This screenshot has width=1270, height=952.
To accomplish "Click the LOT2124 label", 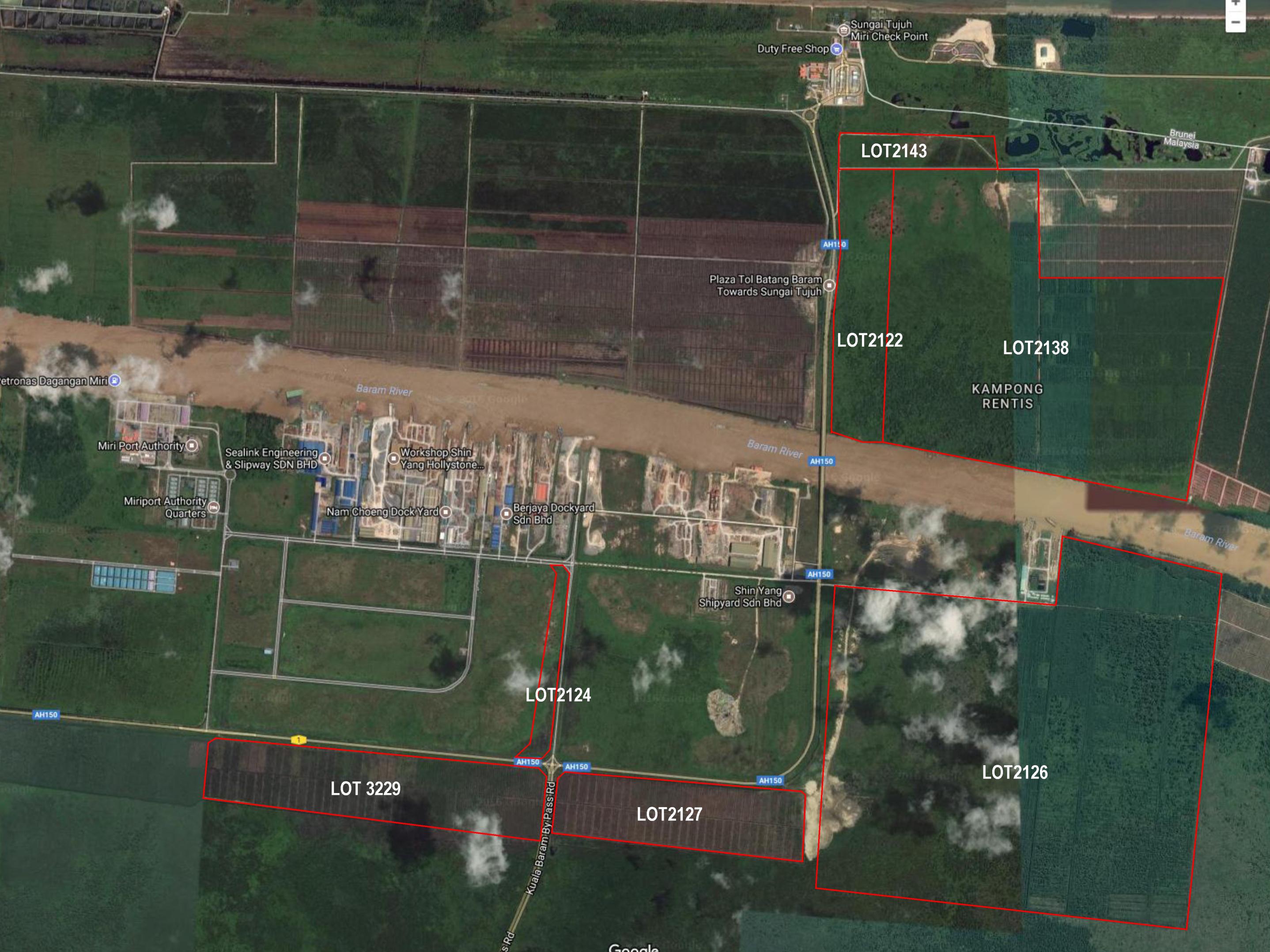I will tap(558, 695).
